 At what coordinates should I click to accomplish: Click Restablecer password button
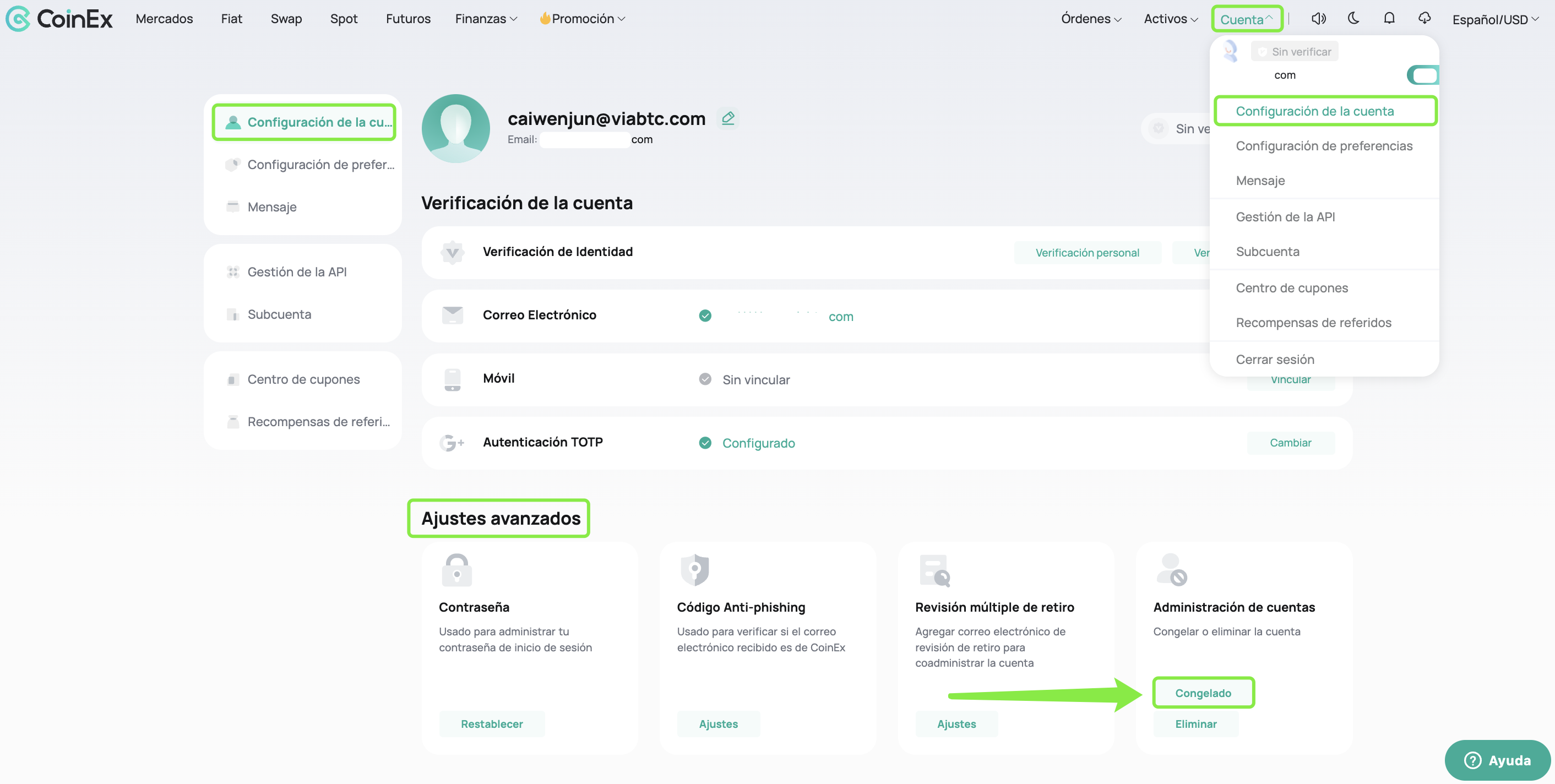tap(492, 724)
